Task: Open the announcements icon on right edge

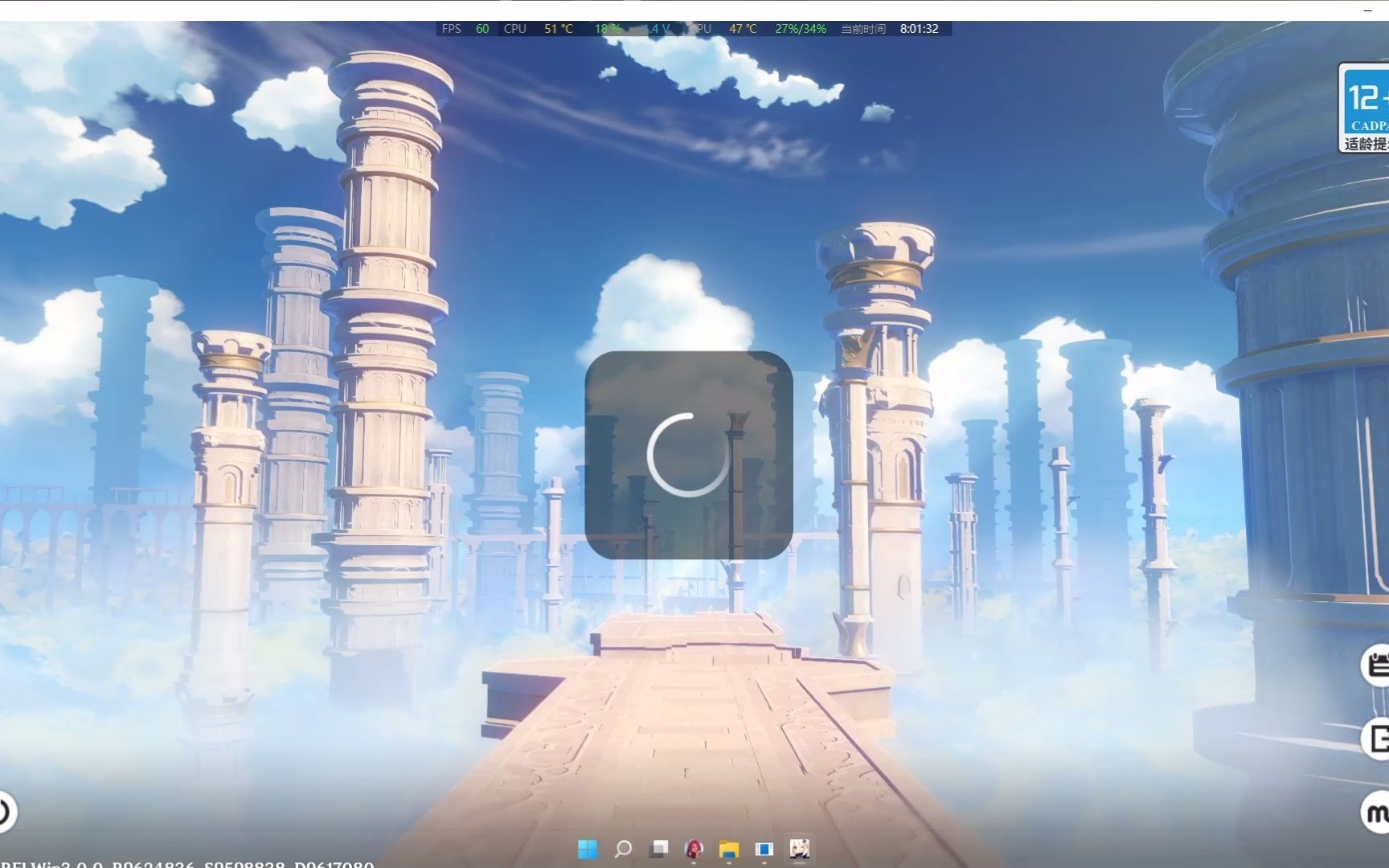Action: pyautogui.click(x=1375, y=665)
